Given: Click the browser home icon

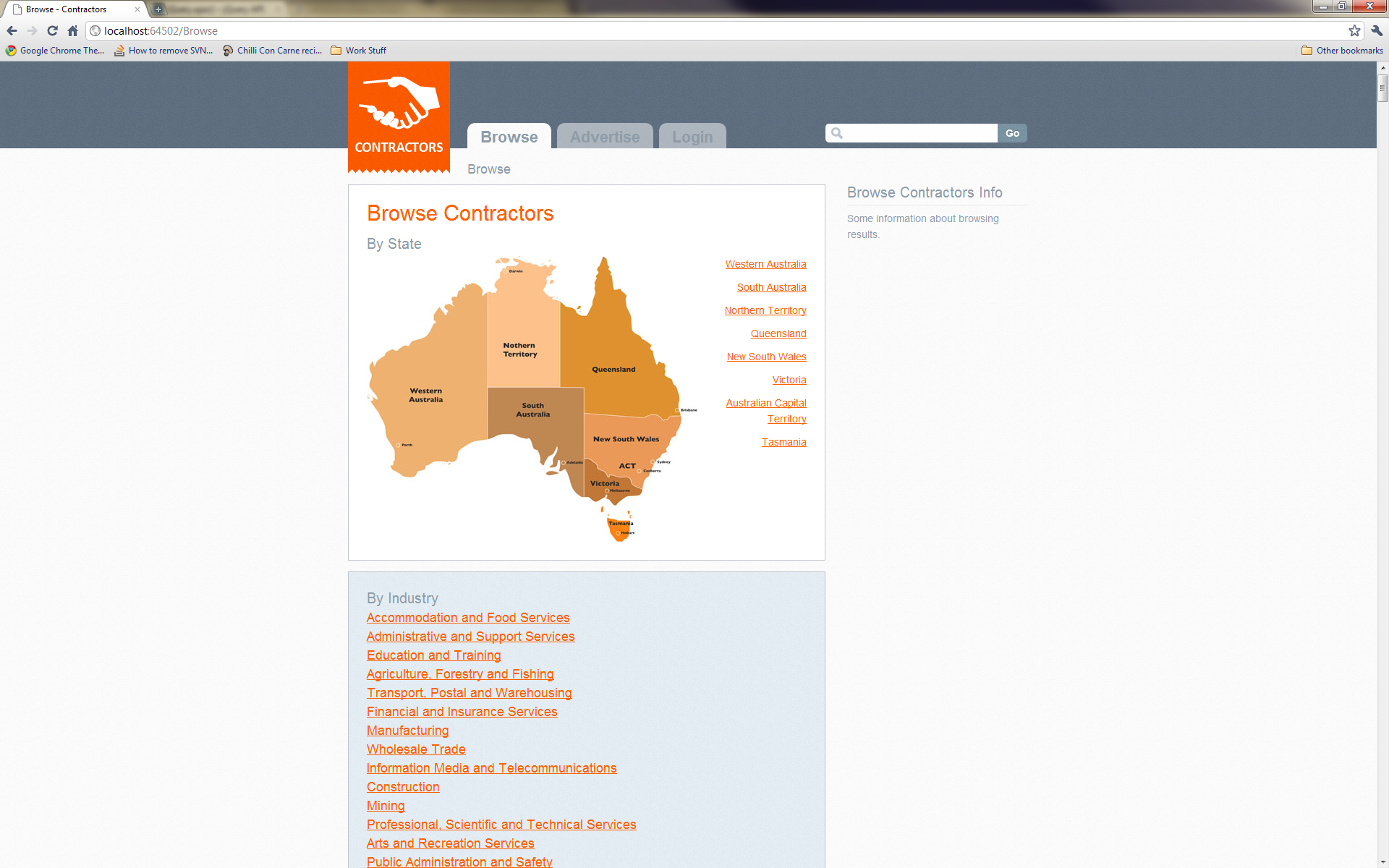Looking at the screenshot, I should (72, 30).
